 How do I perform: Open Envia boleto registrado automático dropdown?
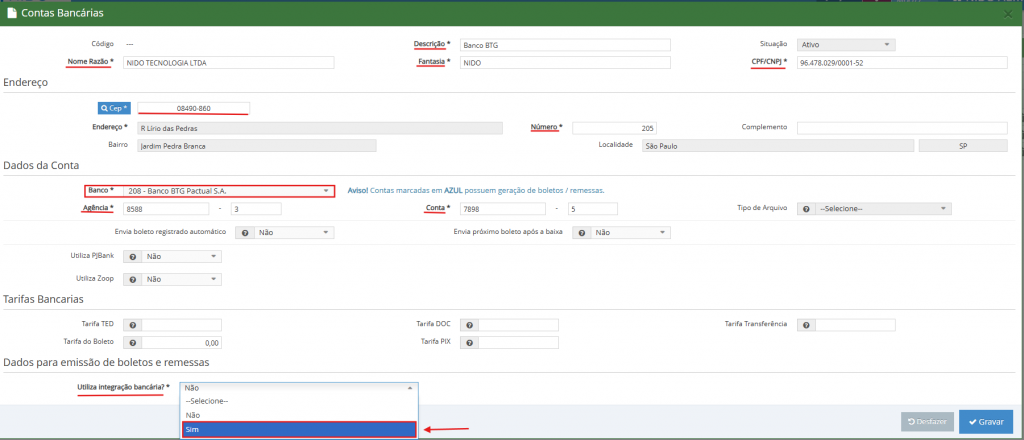tap(294, 232)
